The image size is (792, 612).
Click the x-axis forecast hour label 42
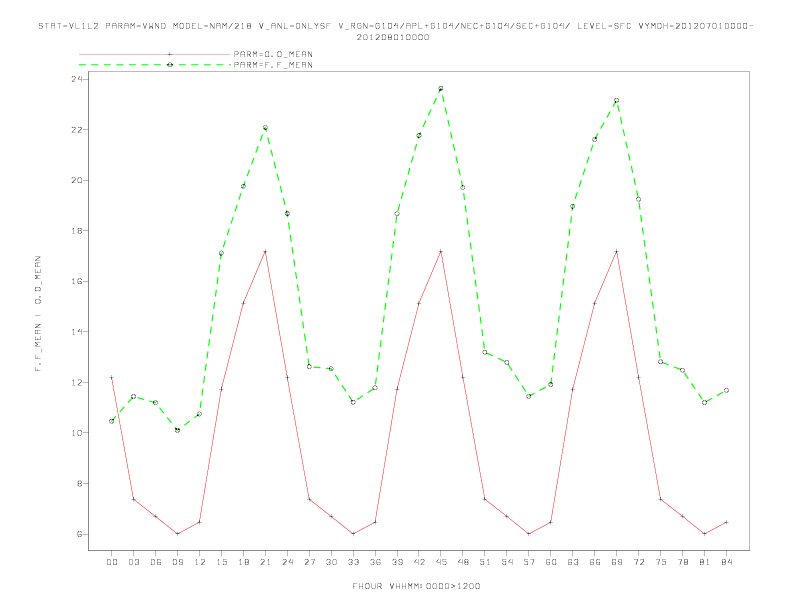pos(419,562)
